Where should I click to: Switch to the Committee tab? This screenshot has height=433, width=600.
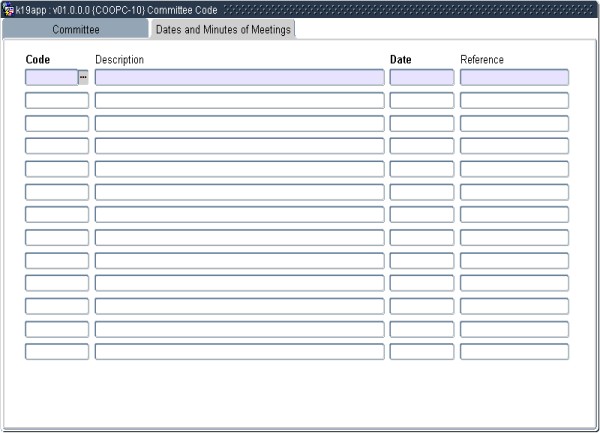click(x=76, y=30)
